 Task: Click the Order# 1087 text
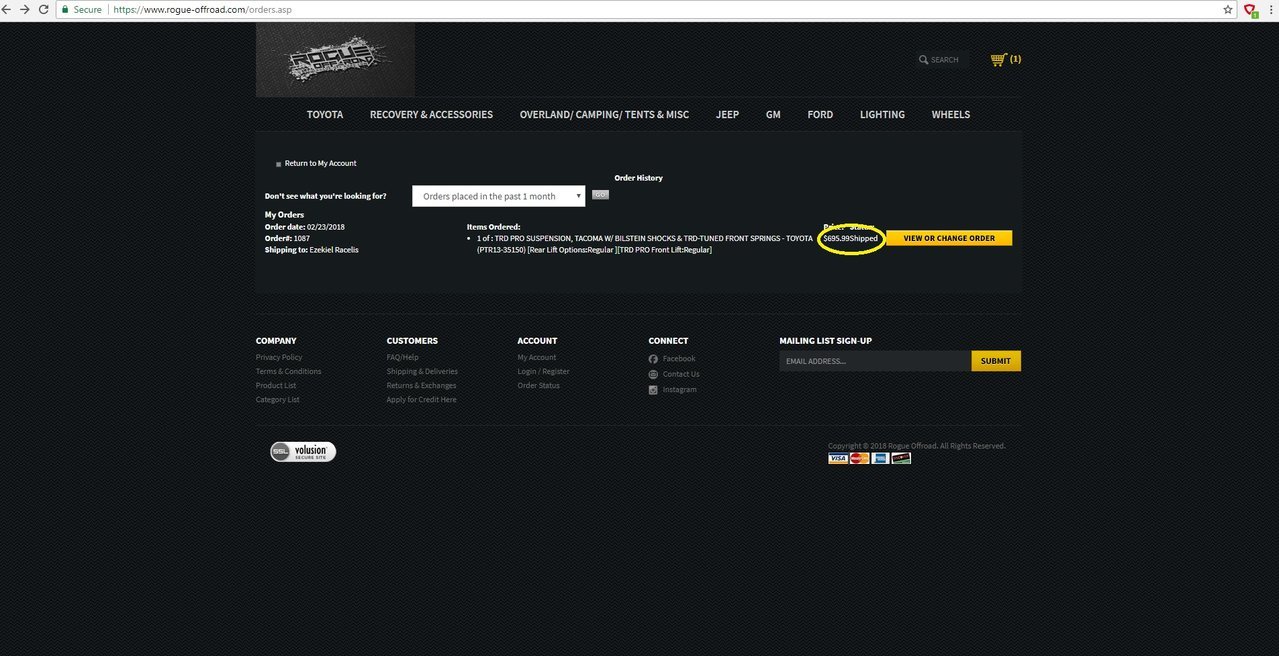pos(287,238)
